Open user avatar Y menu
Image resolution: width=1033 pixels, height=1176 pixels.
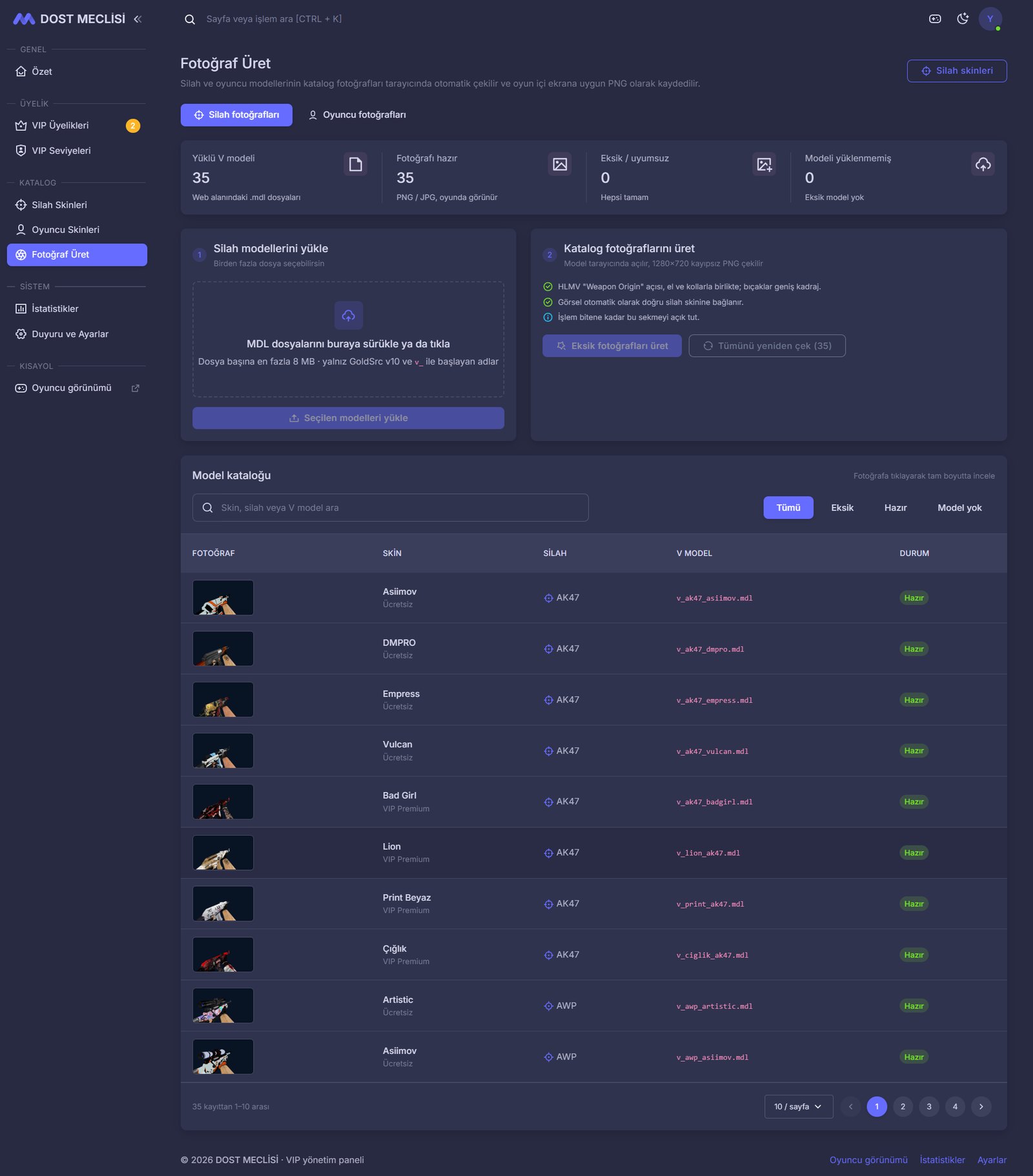[990, 19]
